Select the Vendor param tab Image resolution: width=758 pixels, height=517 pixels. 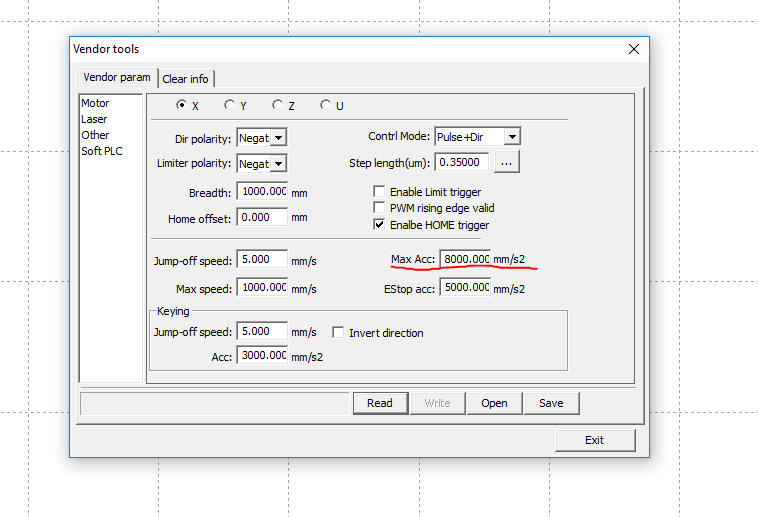click(117, 78)
